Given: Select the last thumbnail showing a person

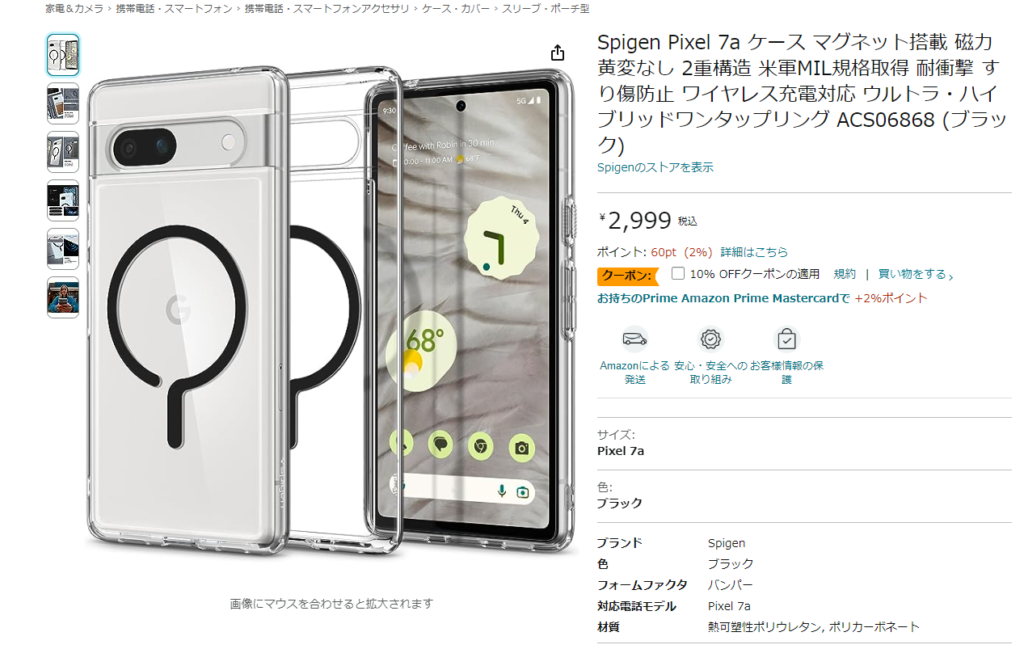Looking at the screenshot, I should [63, 297].
